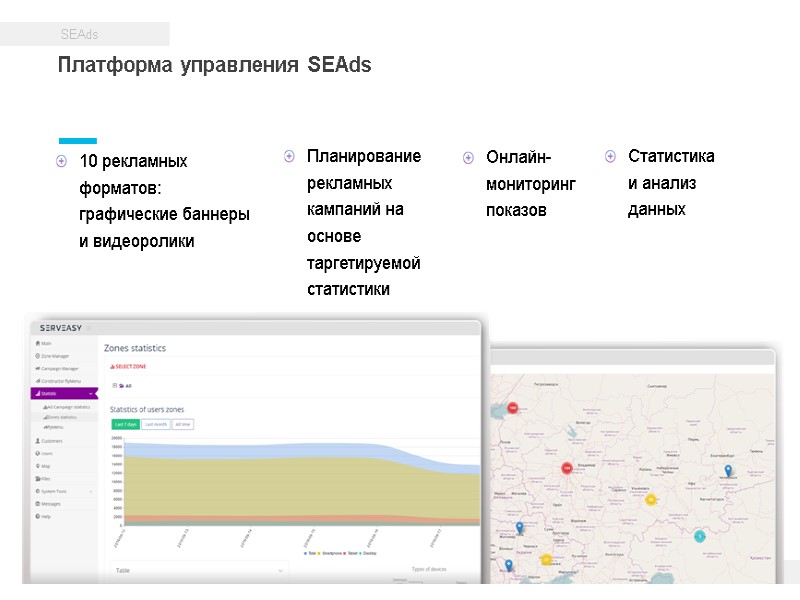The height and width of the screenshot is (600, 800).
Task: Enable the 'All time' statistics range
Action: [x=183, y=425]
